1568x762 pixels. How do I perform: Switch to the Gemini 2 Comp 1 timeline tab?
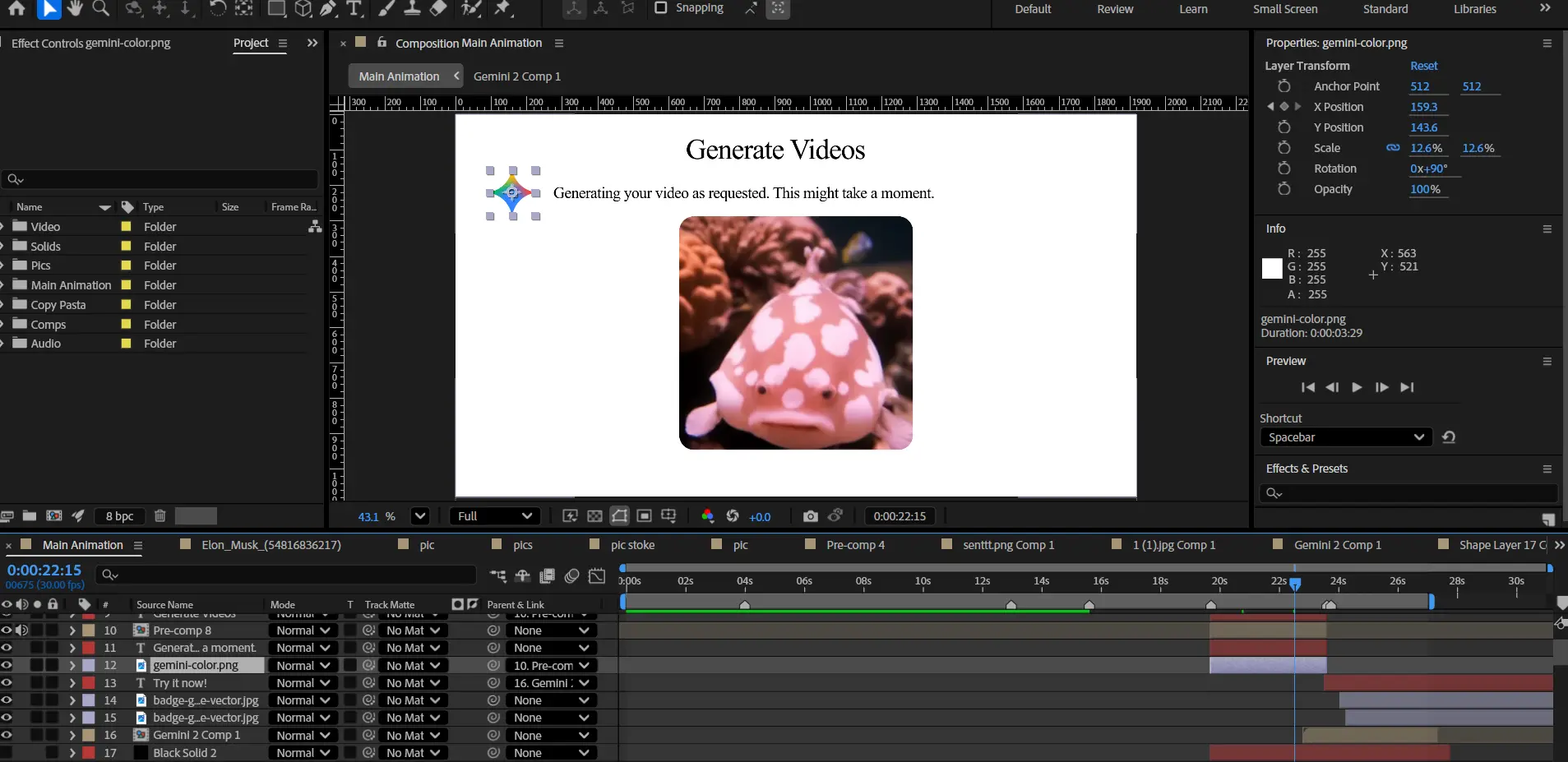point(1337,545)
